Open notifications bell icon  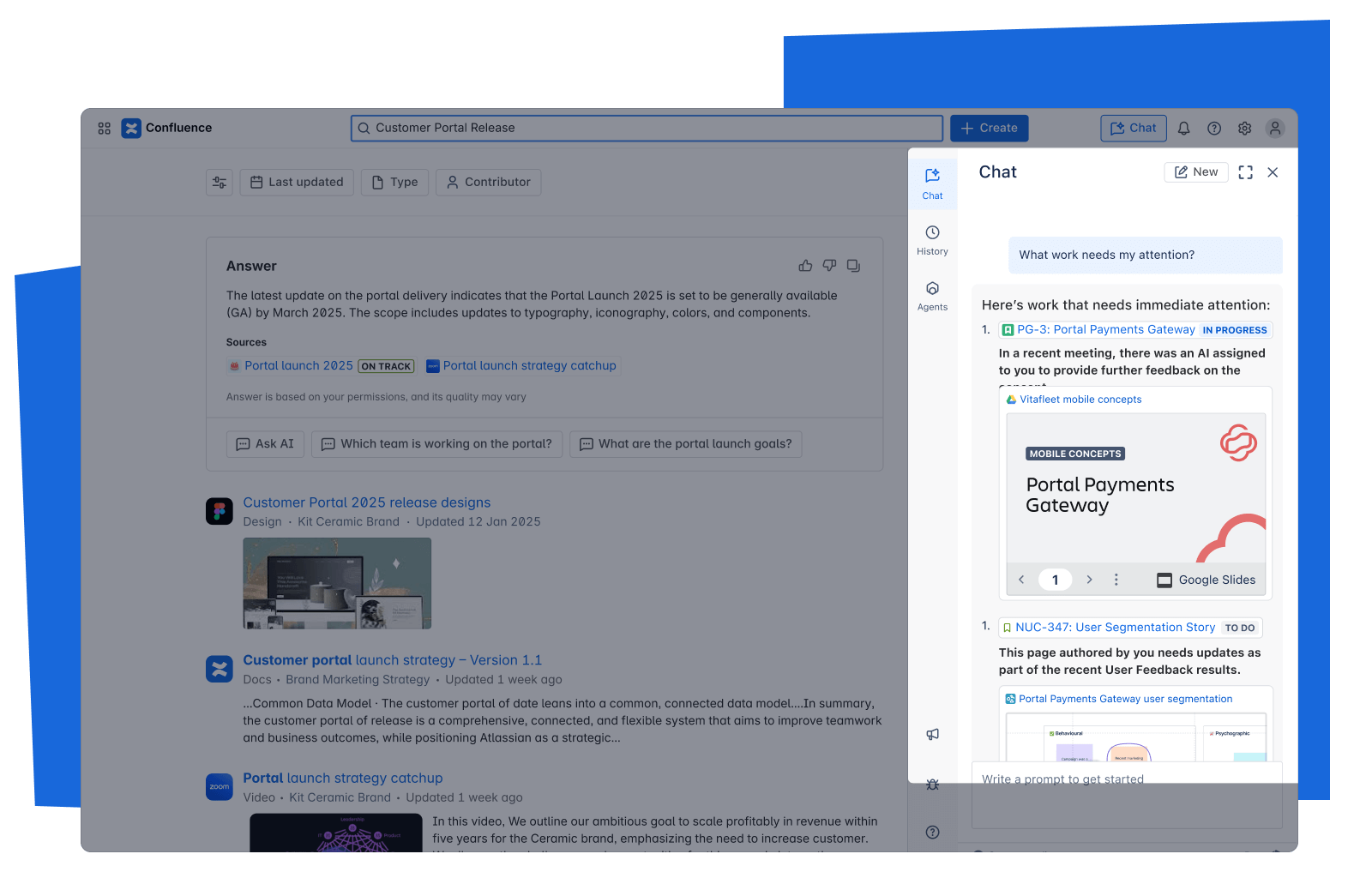click(x=1184, y=128)
